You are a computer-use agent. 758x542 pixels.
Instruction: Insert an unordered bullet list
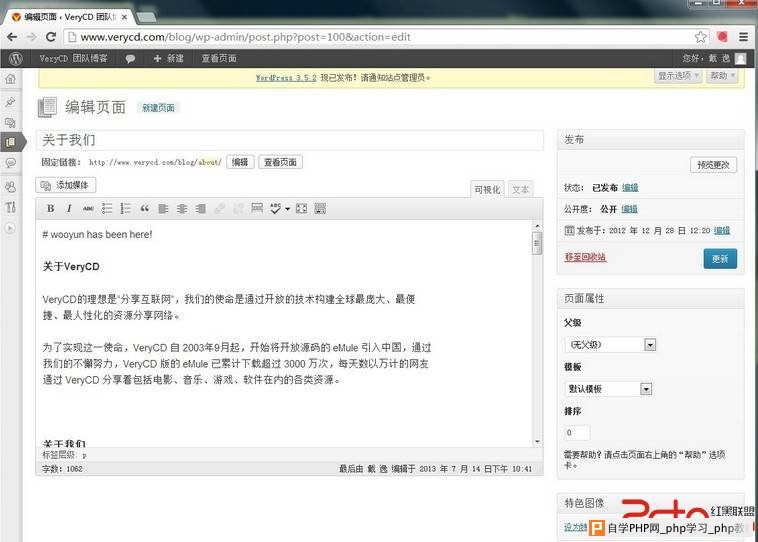click(x=107, y=208)
